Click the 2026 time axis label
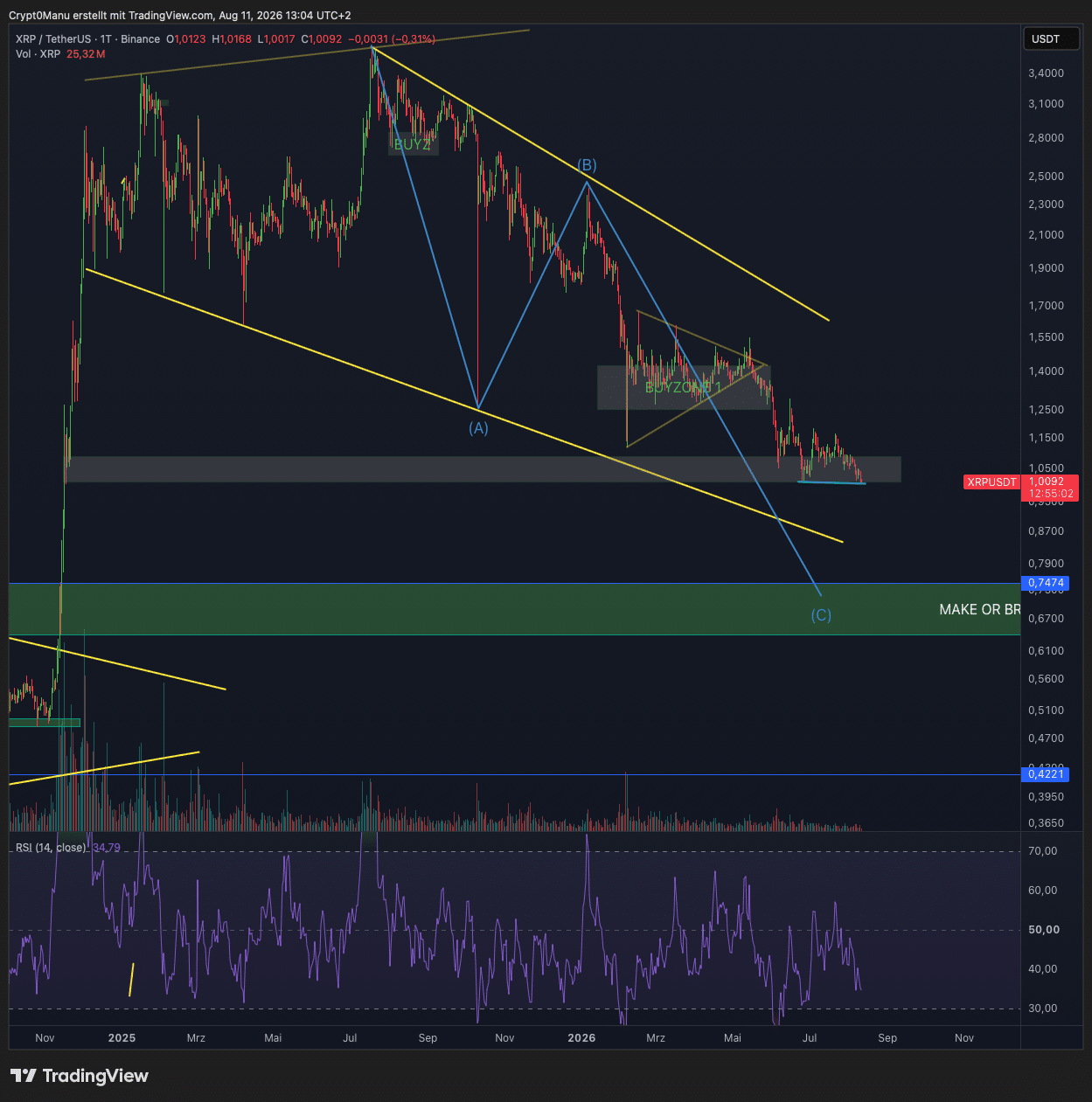Image resolution: width=1092 pixels, height=1102 pixels. point(581,1038)
